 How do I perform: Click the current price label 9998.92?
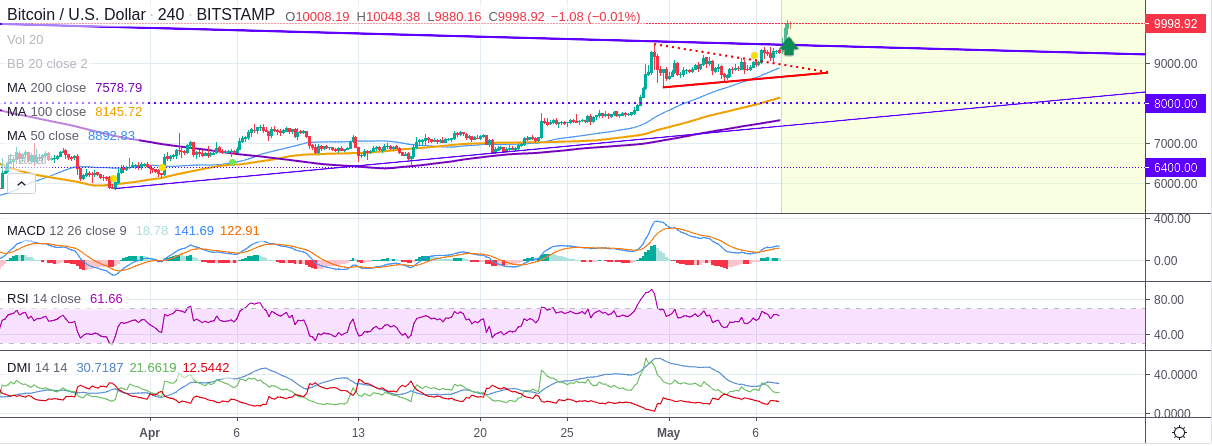point(1176,24)
